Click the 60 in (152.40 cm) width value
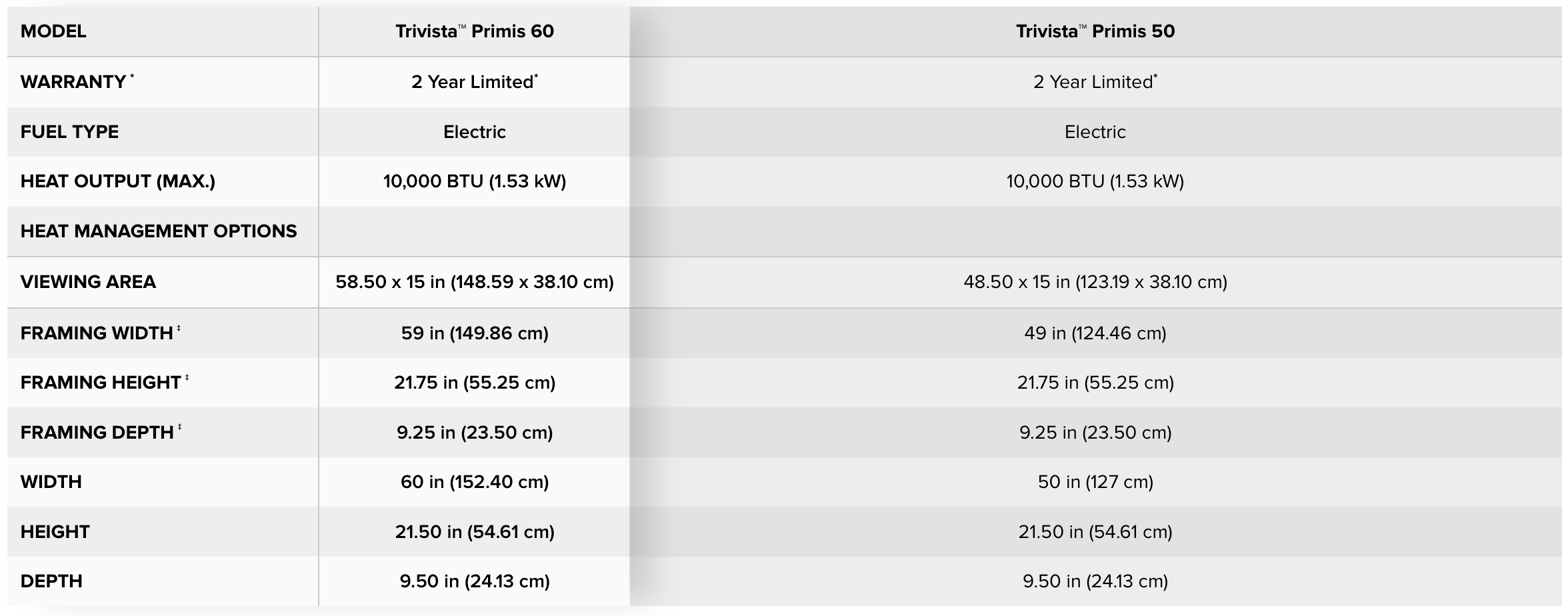 pos(474,482)
